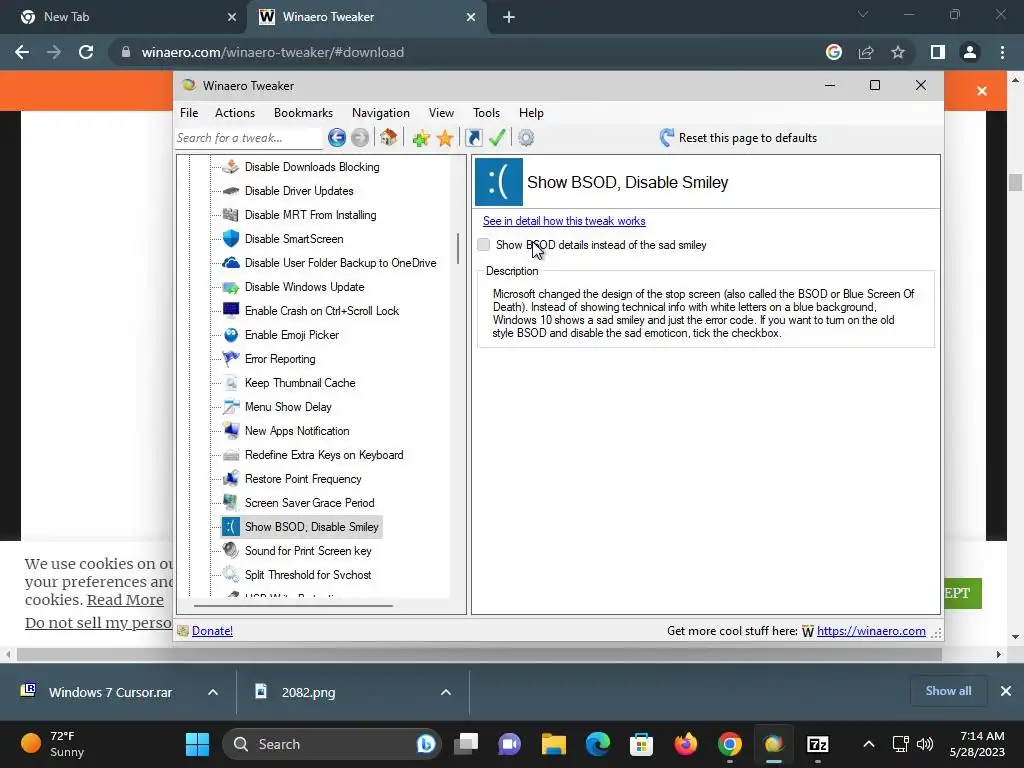Select New Apps Notification tweak
Screen dimensions: 1024x768
[x=297, y=431]
